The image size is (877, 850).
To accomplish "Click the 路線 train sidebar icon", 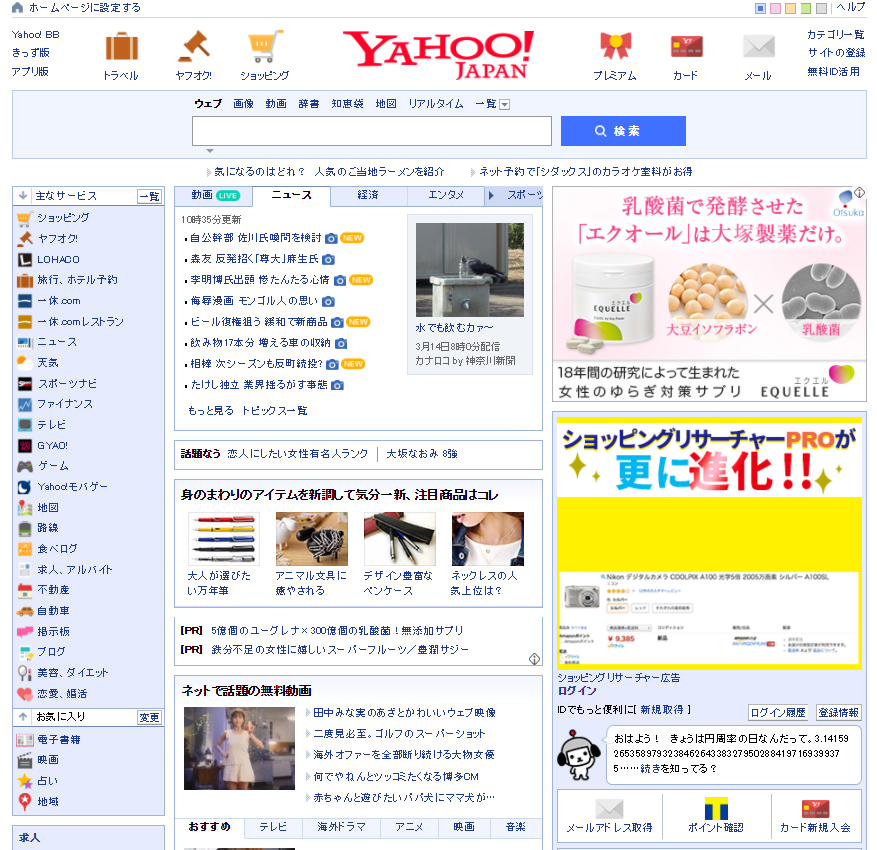I will (25, 528).
